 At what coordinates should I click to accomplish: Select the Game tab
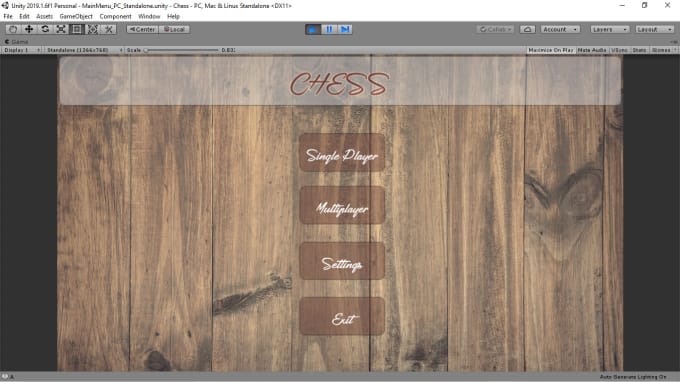click(16, 42)
